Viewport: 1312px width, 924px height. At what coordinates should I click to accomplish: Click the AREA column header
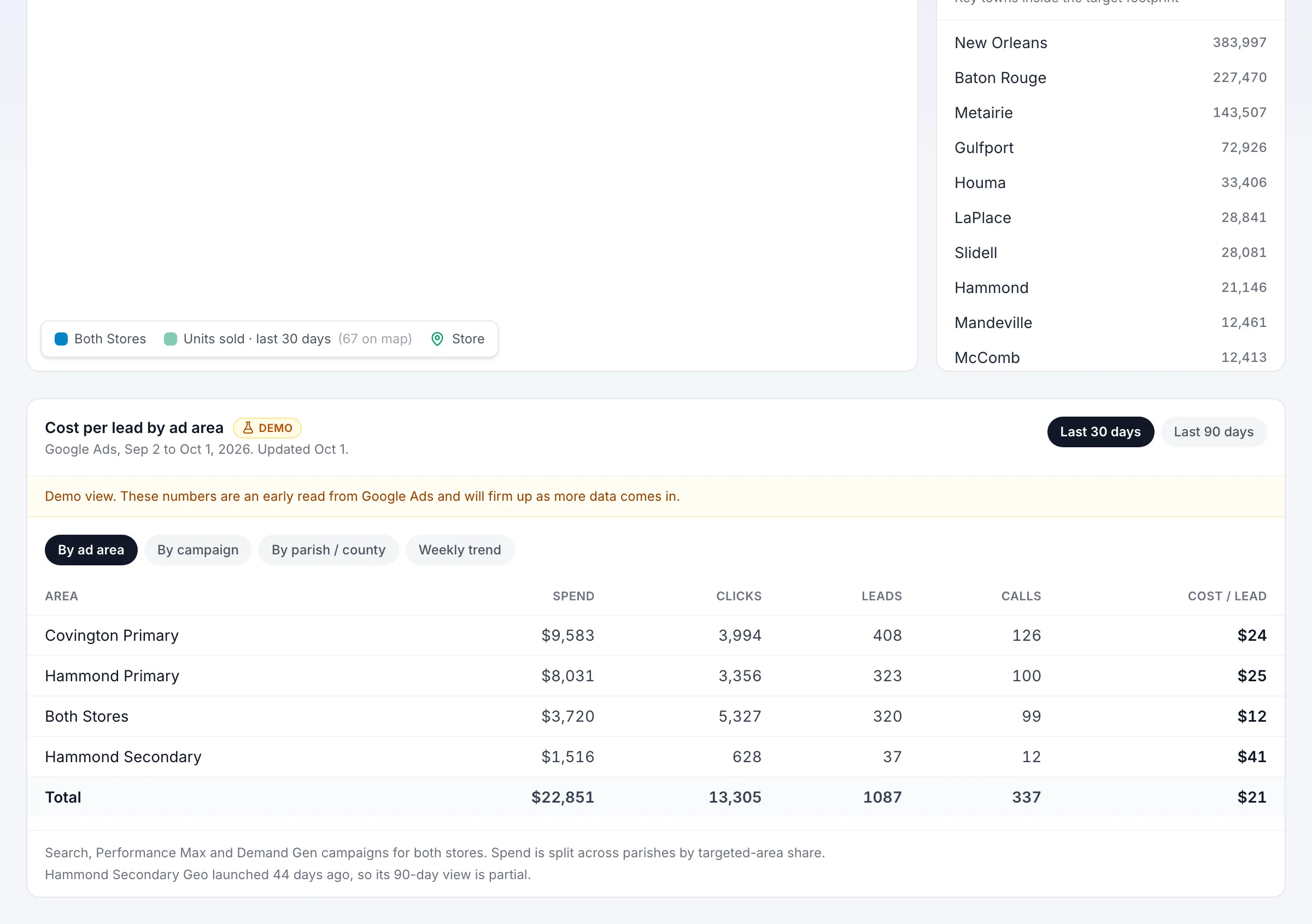pyautogui.click(x=62, y=596)
